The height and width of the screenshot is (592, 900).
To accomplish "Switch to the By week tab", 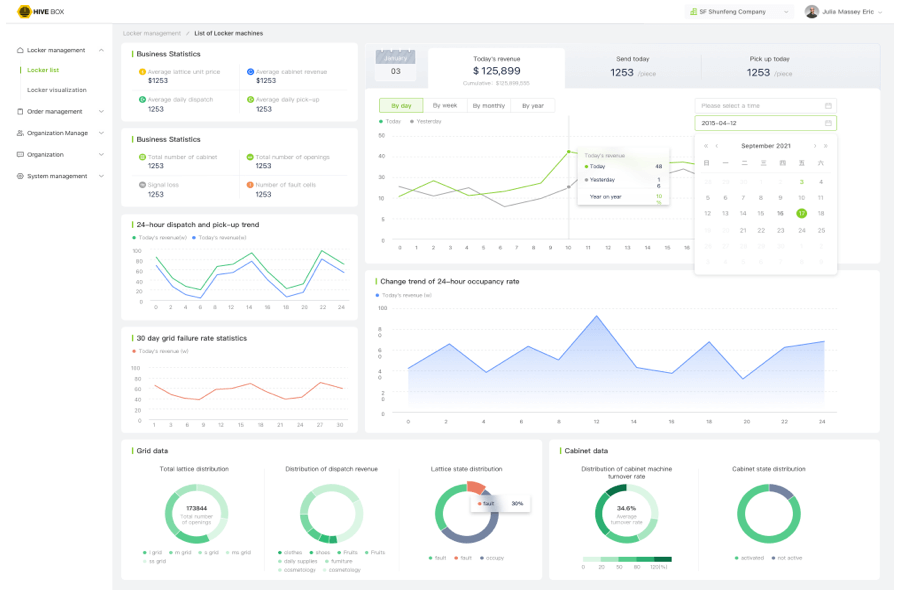I will tap(445, 105).
